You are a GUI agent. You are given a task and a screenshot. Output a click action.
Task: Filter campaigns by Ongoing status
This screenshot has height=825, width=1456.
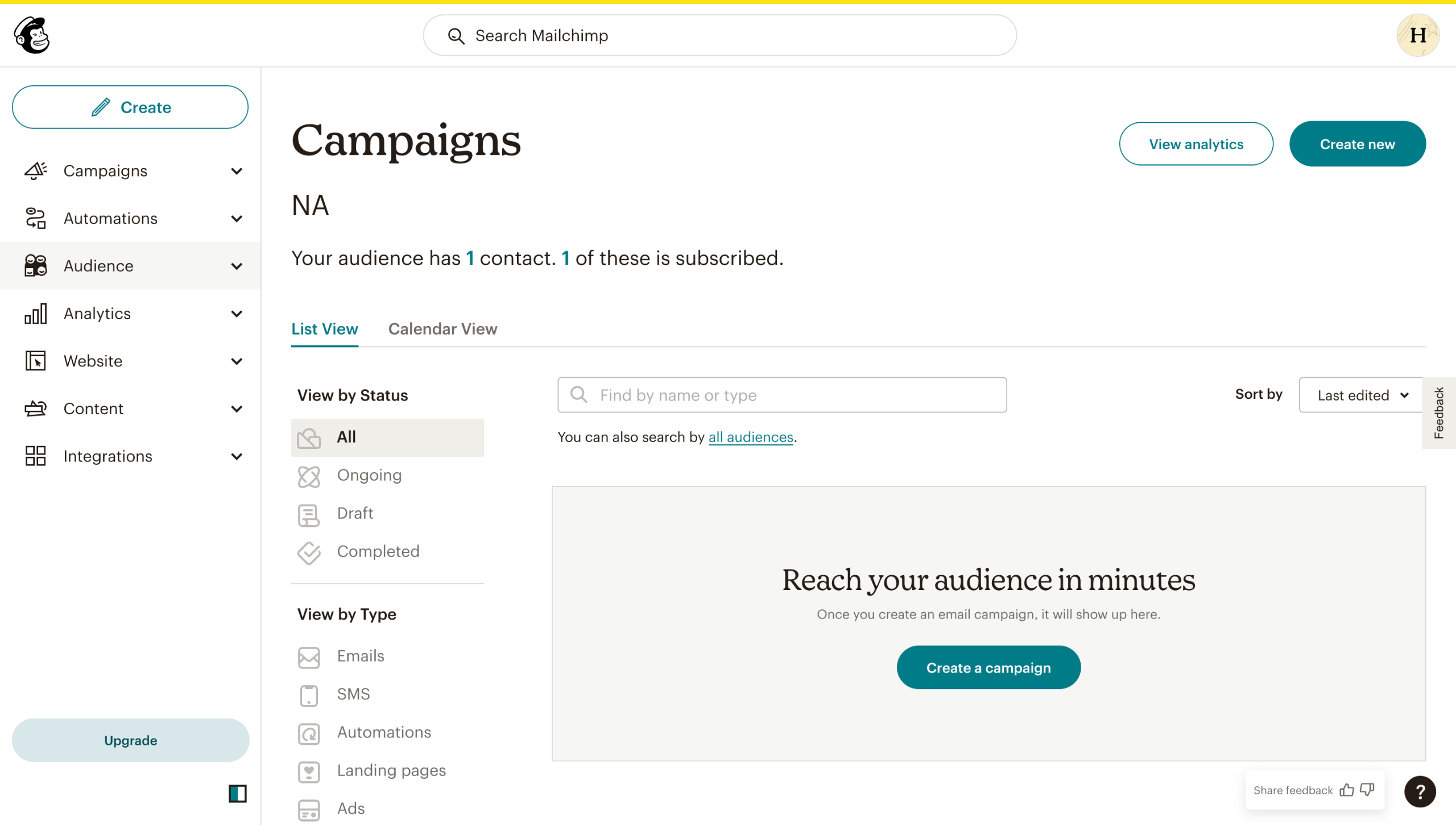tap(387, 476)
